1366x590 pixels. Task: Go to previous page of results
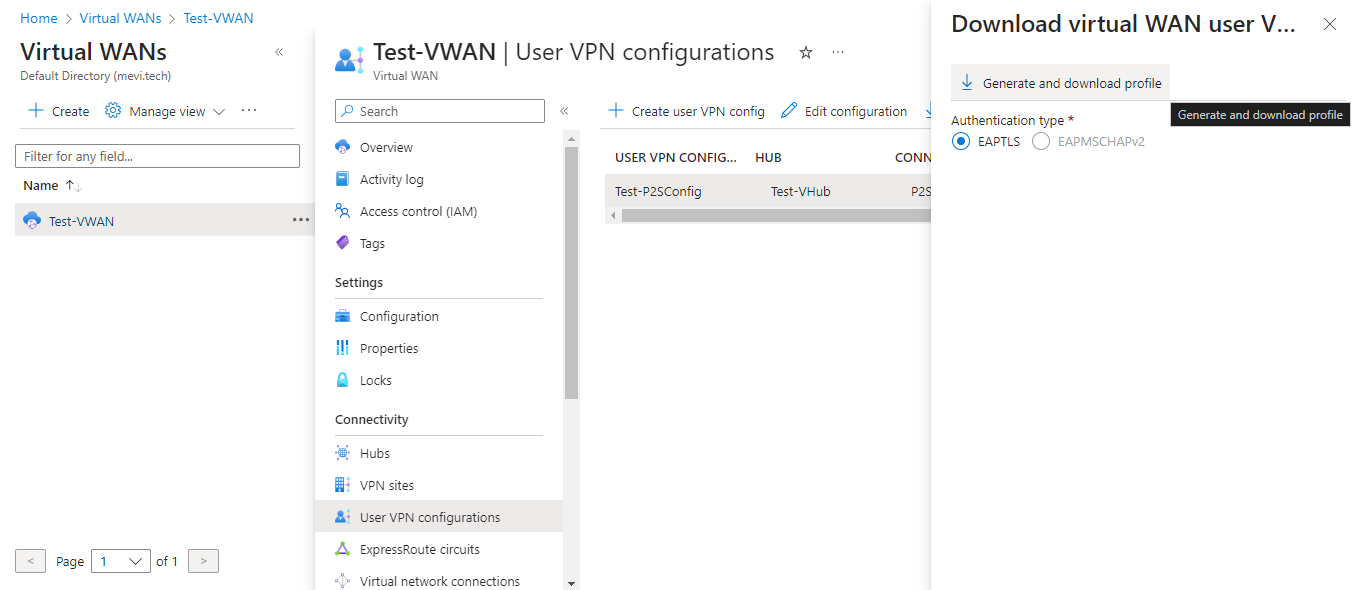pos(30,561)
